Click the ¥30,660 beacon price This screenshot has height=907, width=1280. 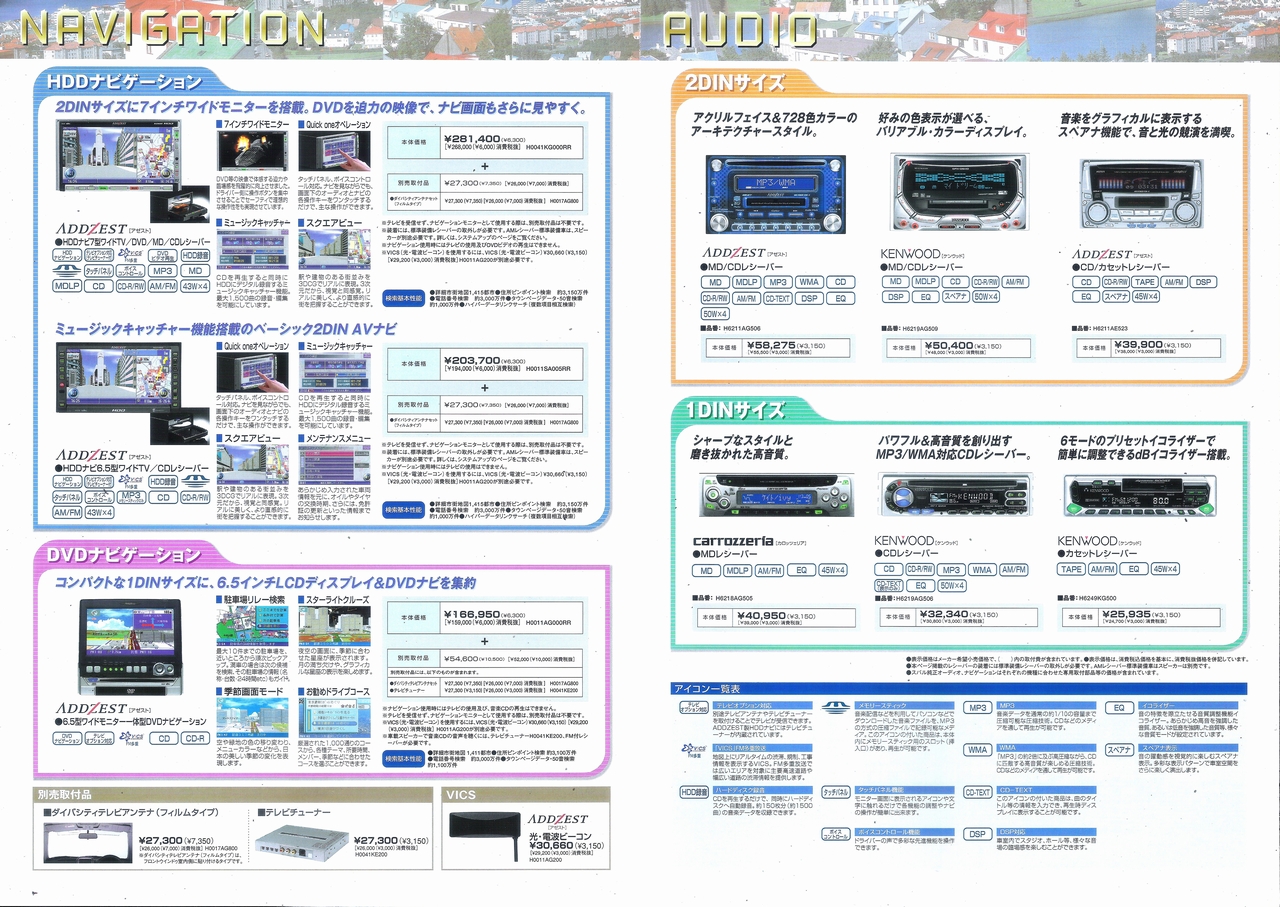[551, 845]
